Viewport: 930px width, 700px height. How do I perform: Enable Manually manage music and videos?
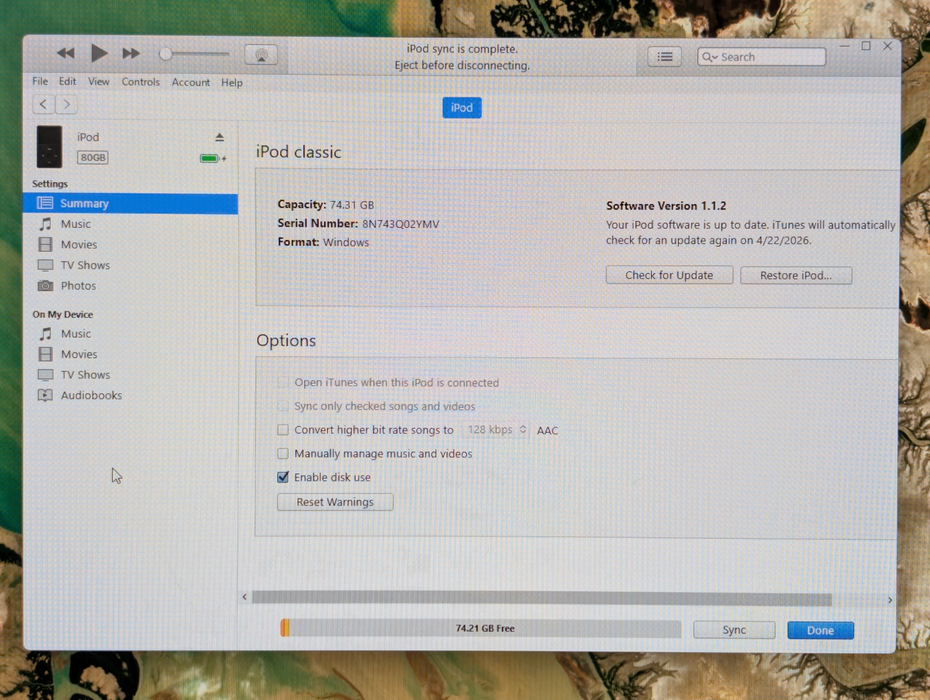283,453
